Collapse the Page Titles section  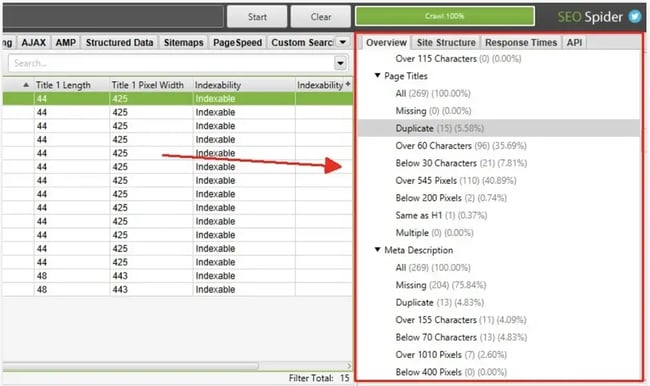click(377, 75)
